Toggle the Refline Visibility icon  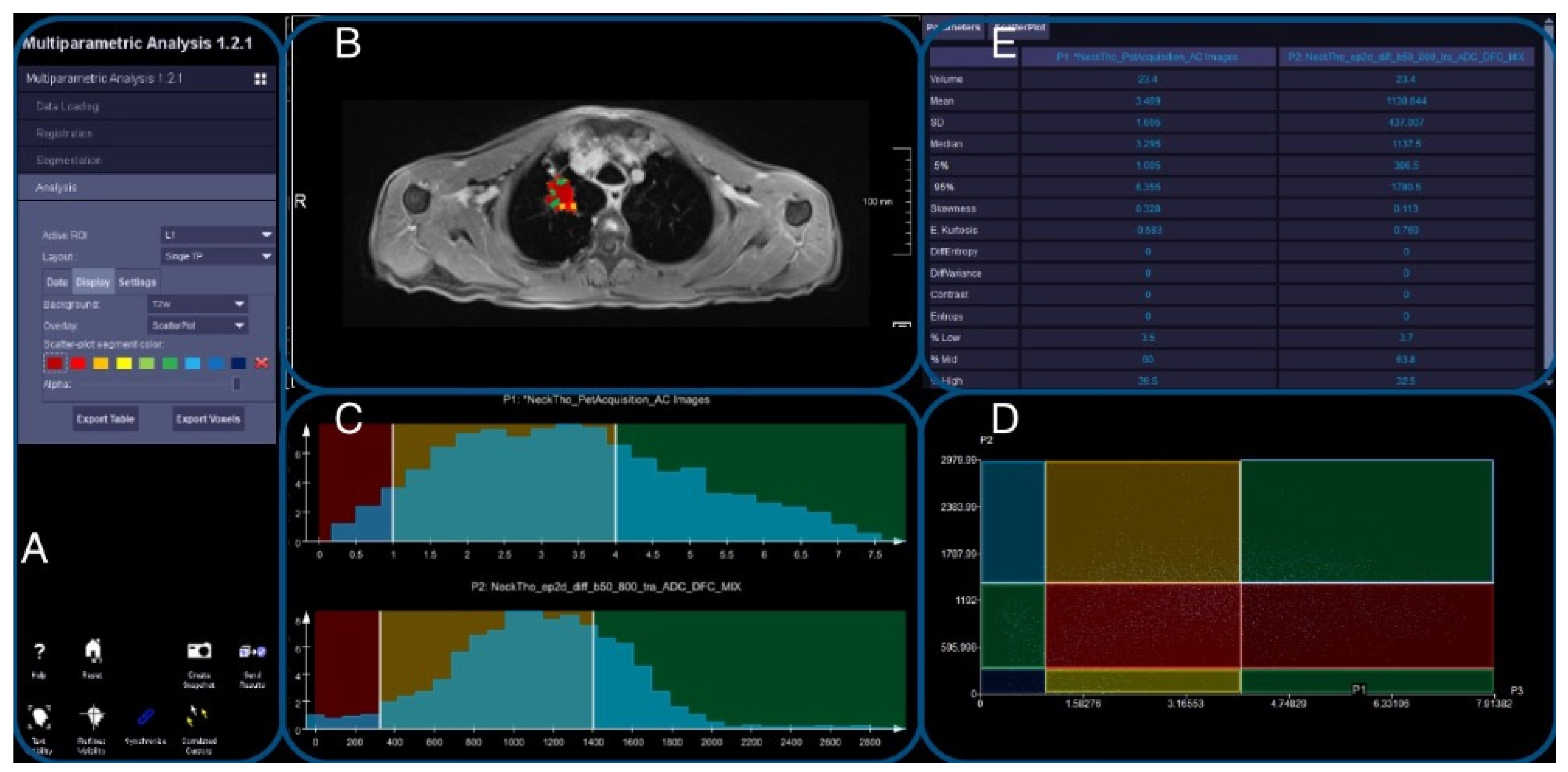pyautogui.click(x=93, y=717)
